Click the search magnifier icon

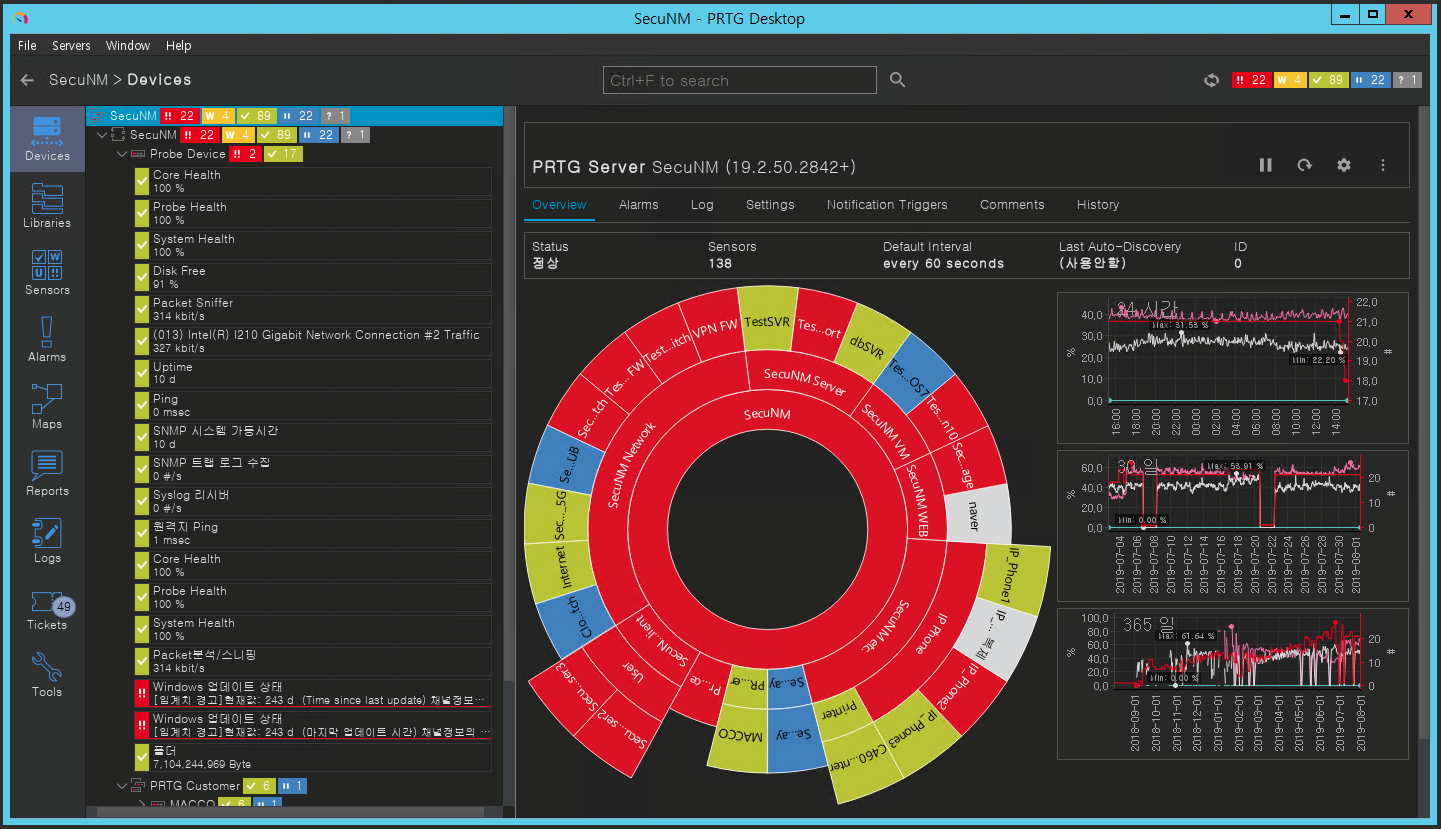897,80
